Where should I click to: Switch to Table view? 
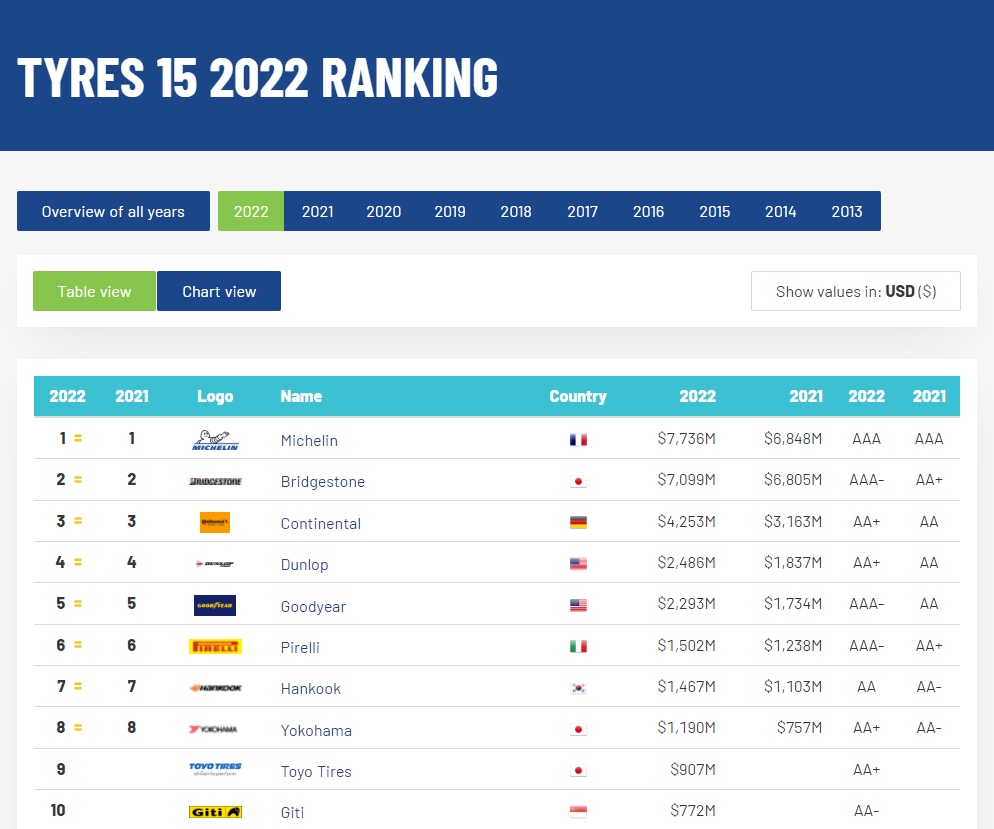[x=94, y=291]
